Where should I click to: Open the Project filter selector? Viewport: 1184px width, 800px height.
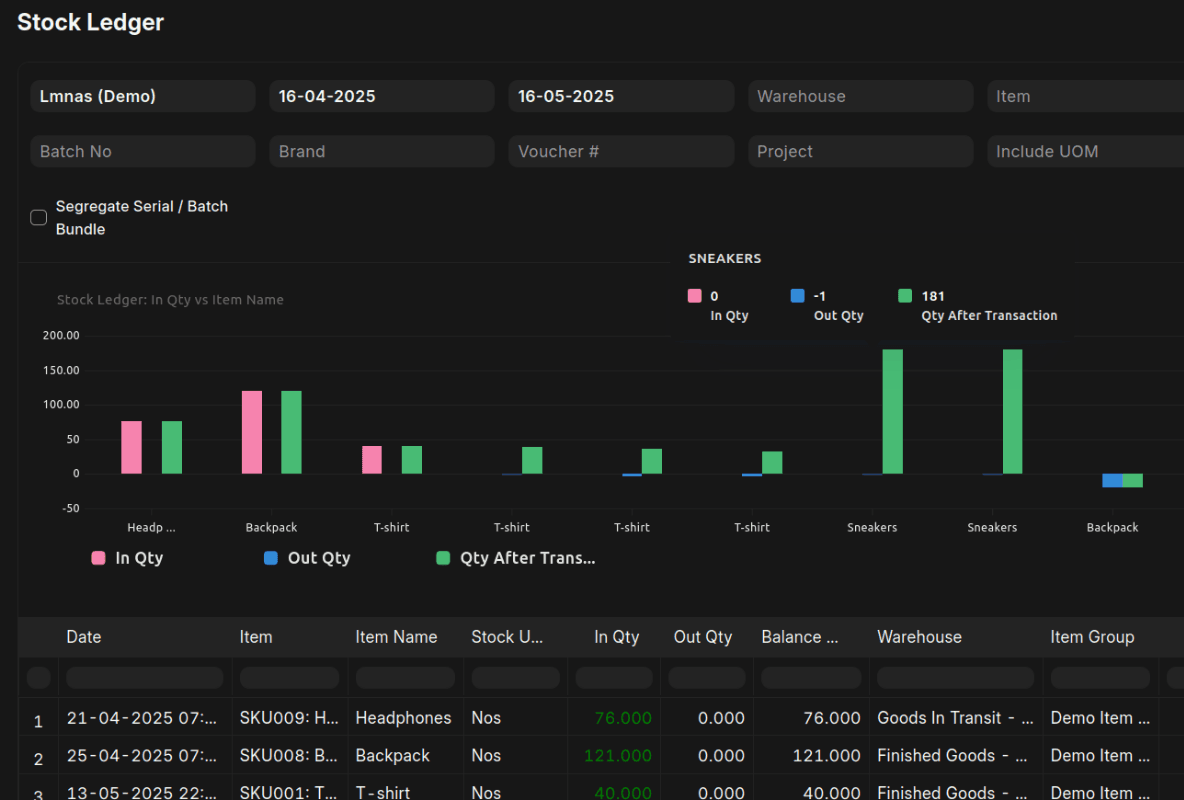[x=860, y=151]
